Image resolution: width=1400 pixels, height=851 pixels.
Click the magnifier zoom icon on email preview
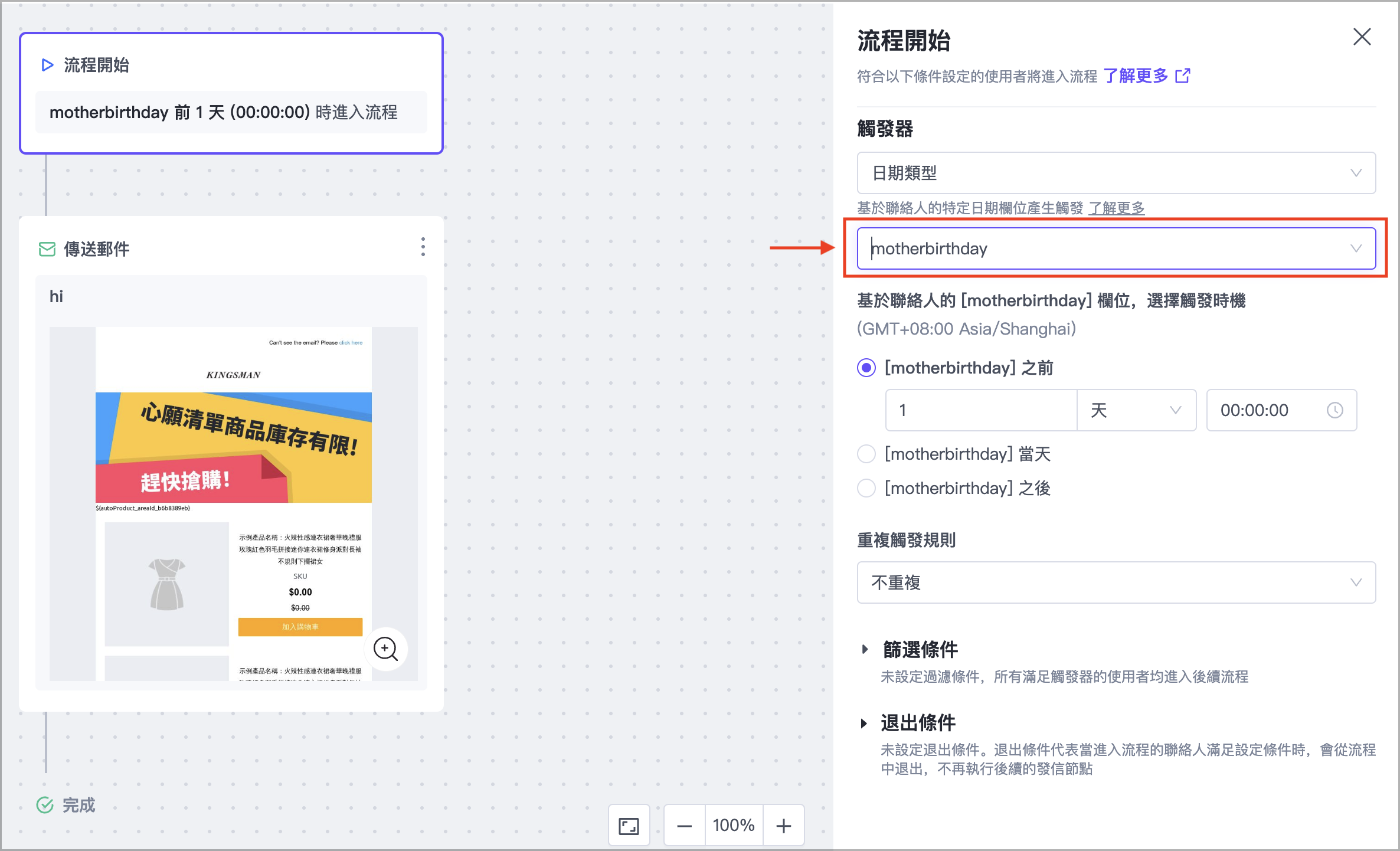point(385,649)
